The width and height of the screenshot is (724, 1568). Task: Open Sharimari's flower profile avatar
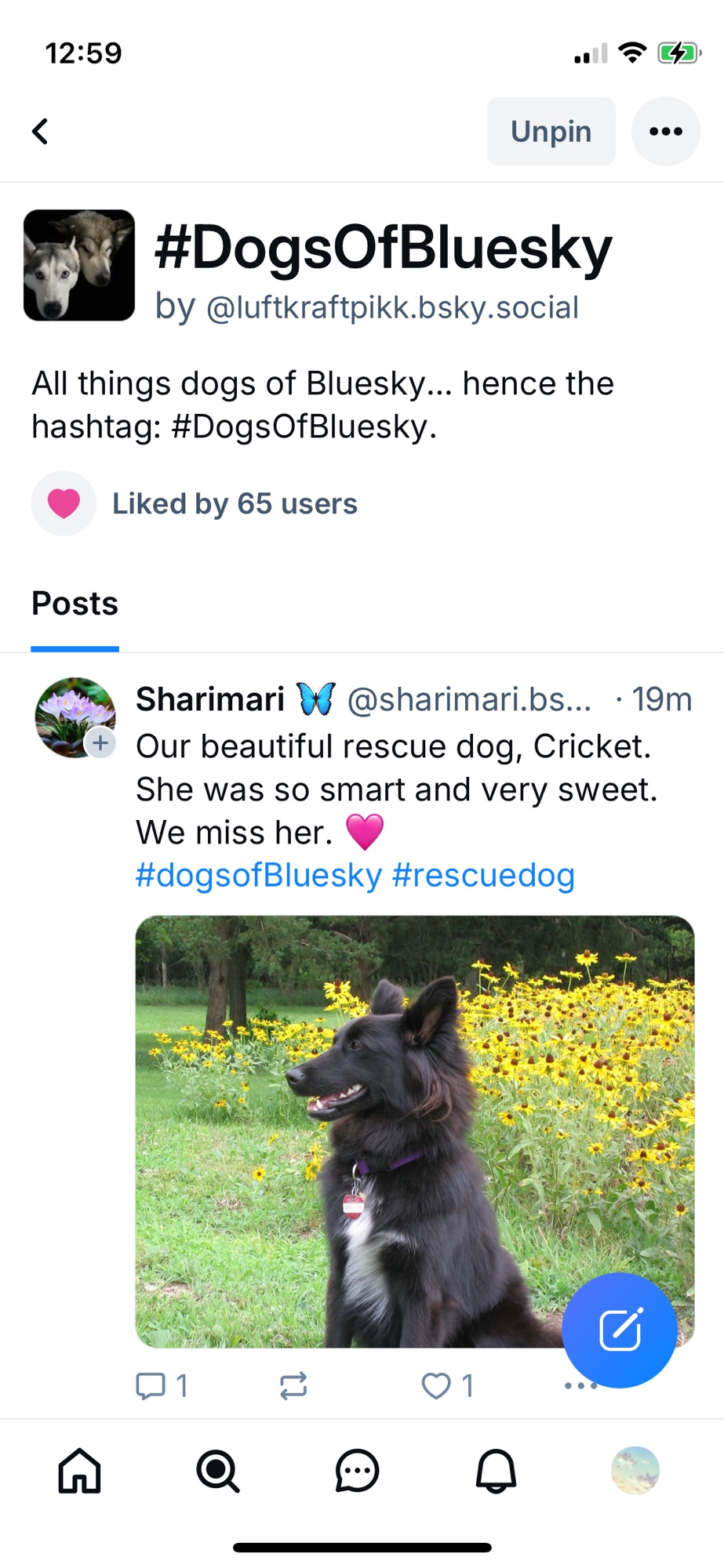pos(73,715)
